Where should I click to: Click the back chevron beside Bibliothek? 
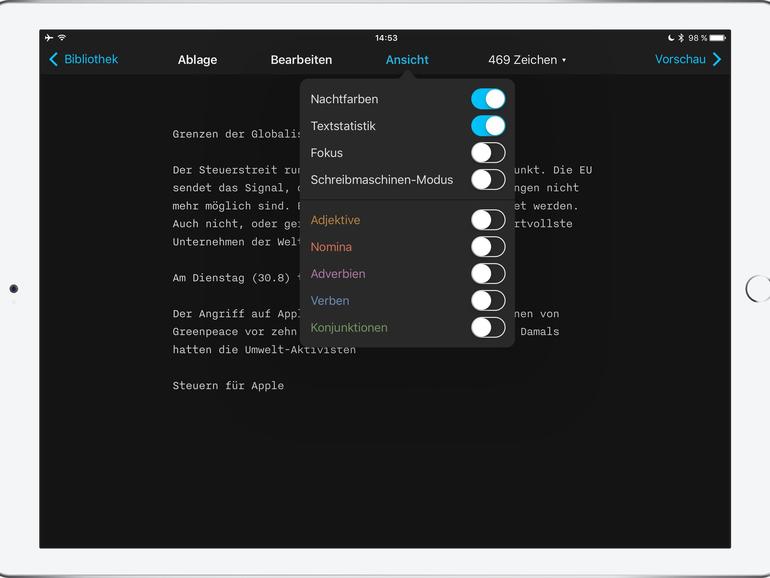click(x=54, y=59)
